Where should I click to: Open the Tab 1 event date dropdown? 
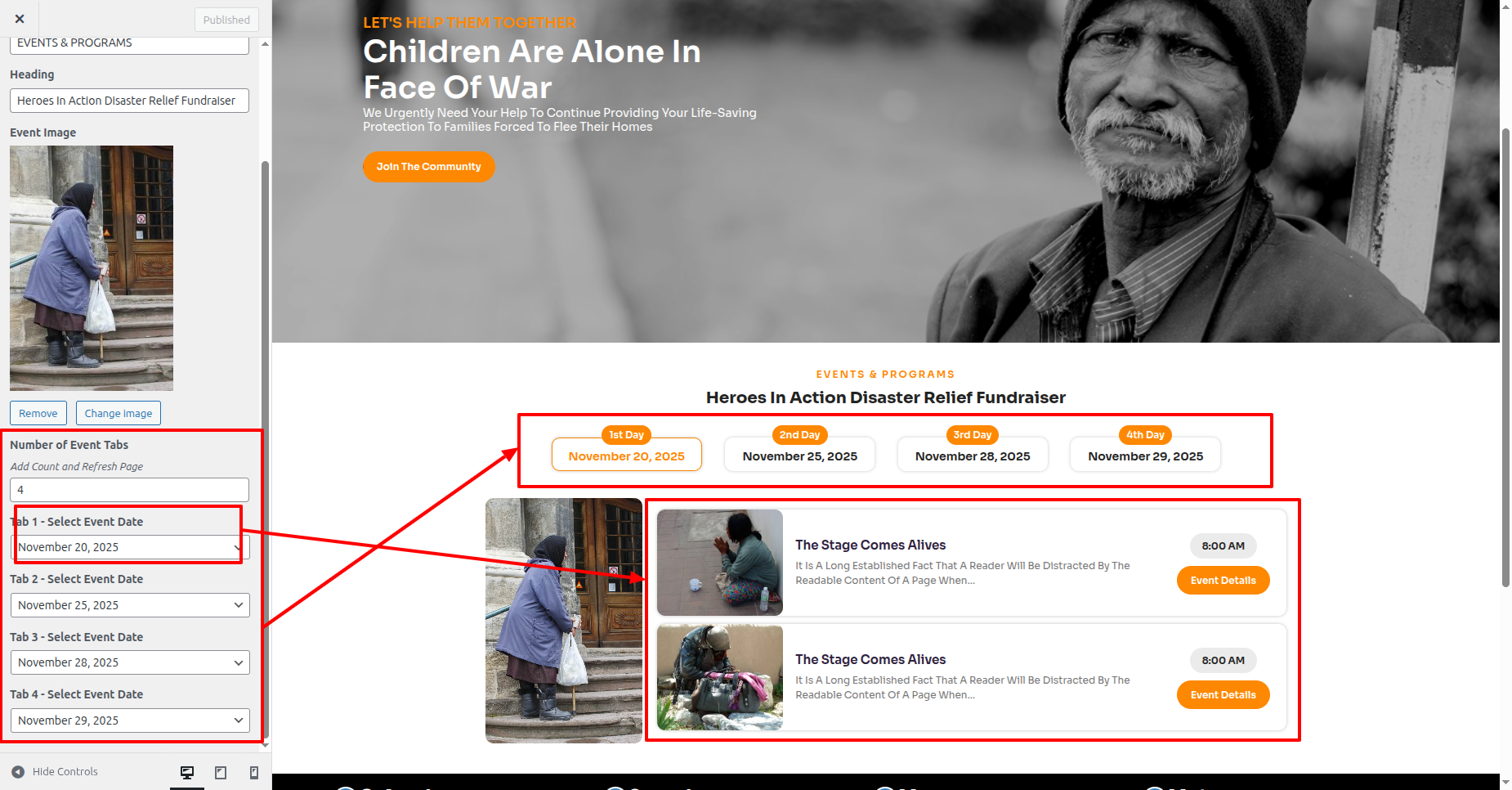[x=130, y=547]
